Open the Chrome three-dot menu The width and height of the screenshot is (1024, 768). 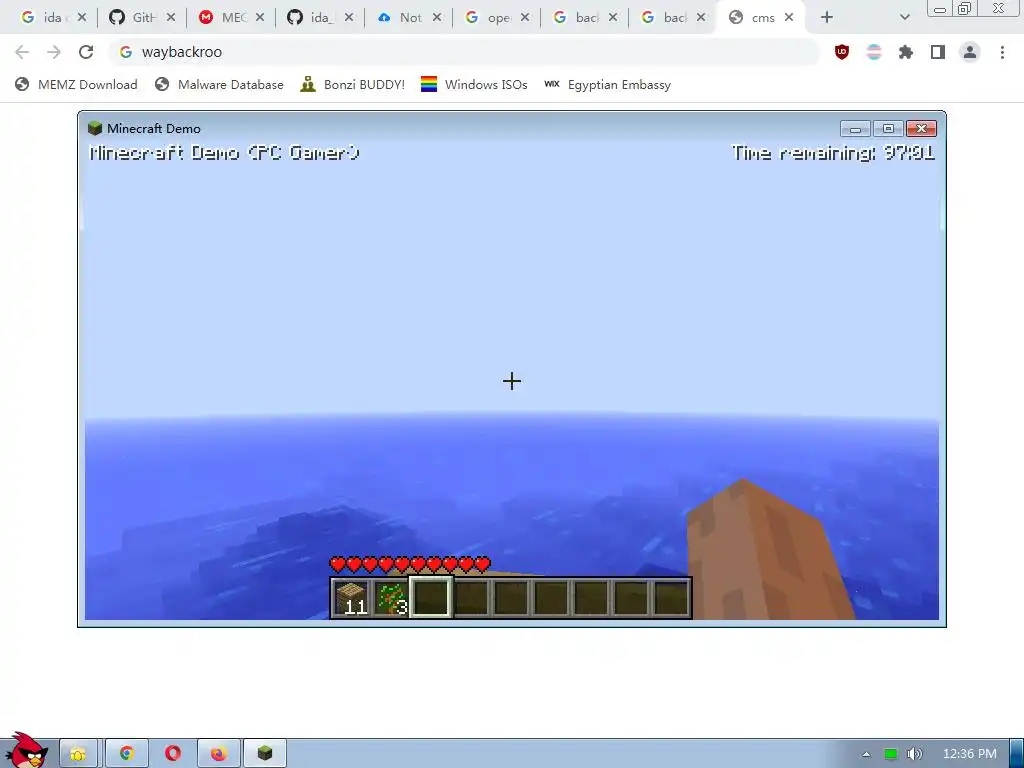(x=1002, y=52)
